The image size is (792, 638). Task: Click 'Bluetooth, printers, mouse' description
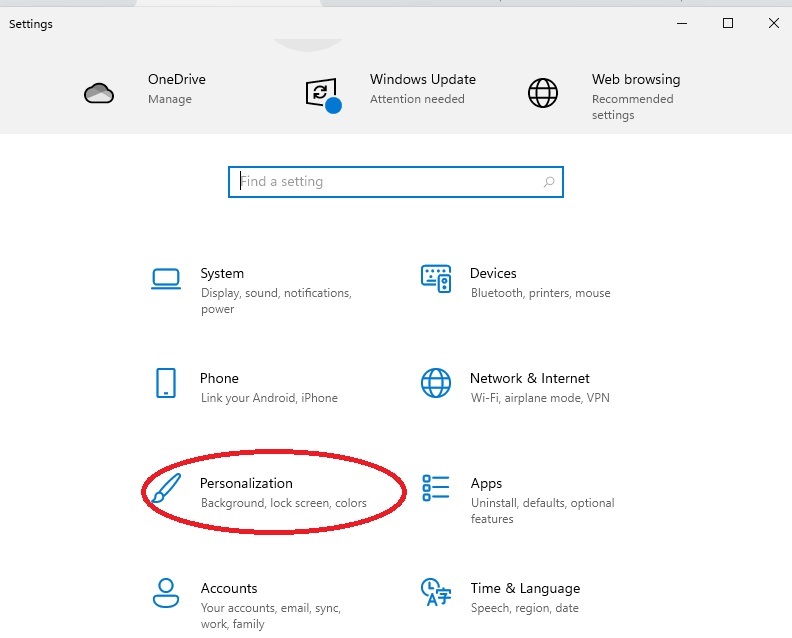[540, 293]
